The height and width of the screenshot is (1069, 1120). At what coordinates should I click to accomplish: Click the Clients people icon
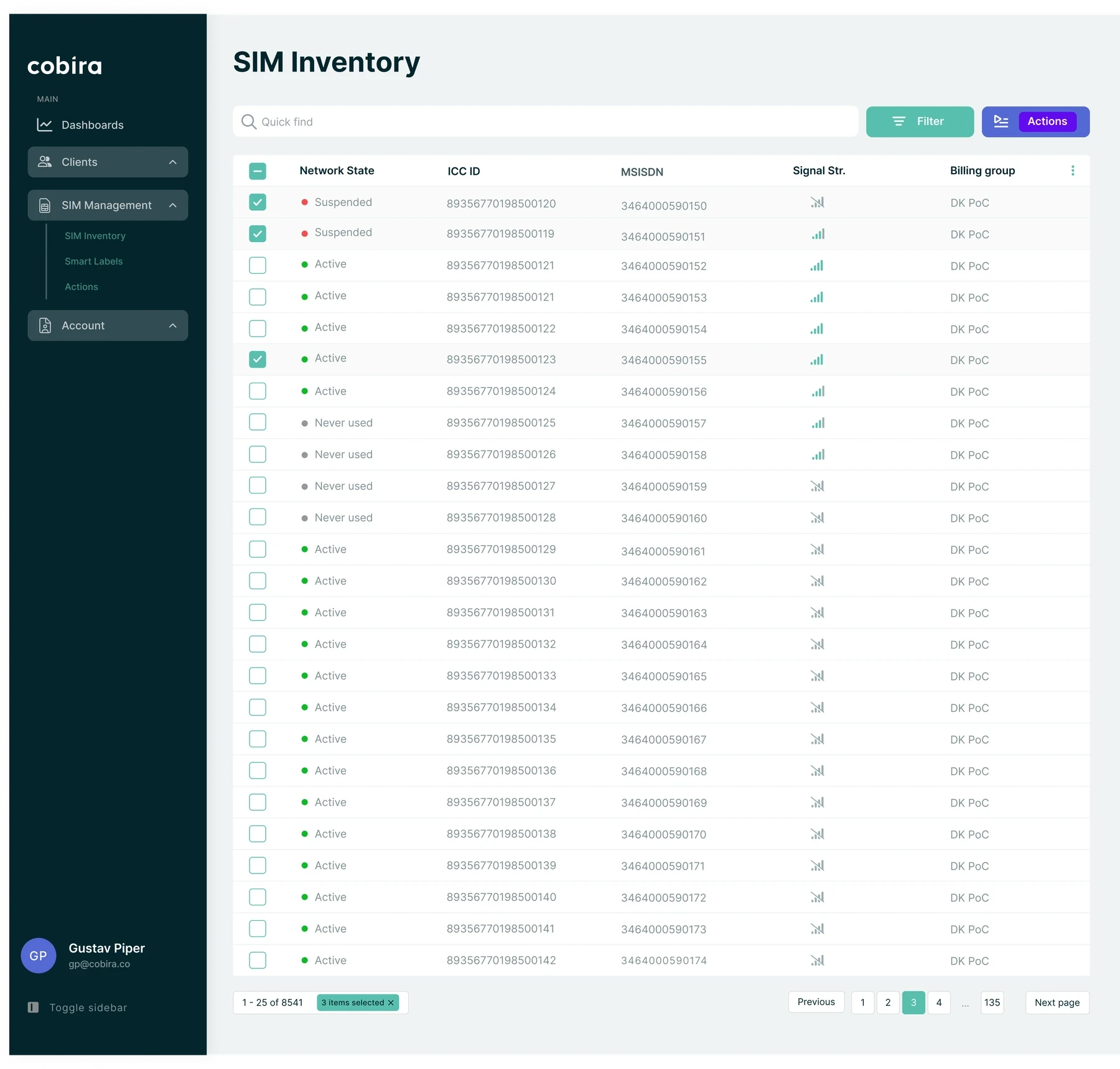(x=45, y=162)
